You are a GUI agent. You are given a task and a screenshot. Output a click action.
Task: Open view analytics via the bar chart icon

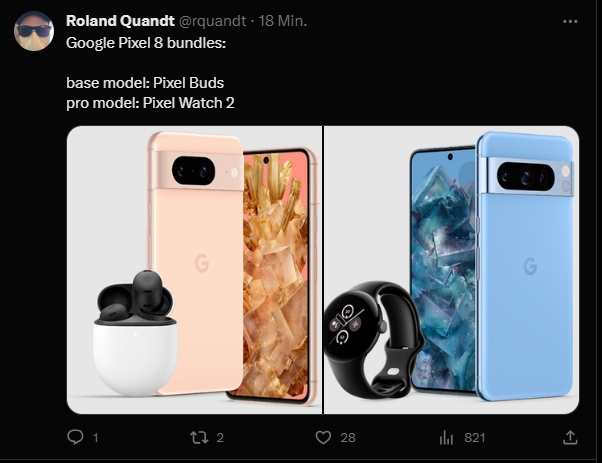pos(446,437)
